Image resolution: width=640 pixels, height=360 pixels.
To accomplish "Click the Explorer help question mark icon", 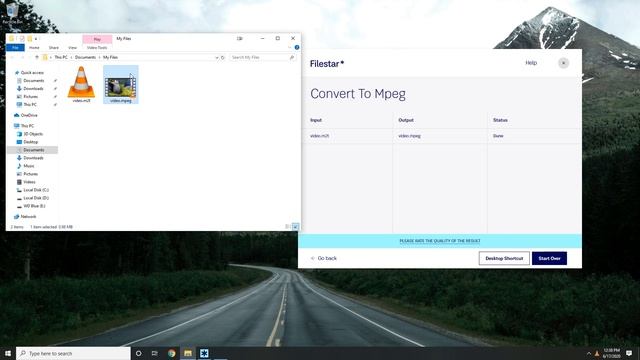I will tap(297, 47).
